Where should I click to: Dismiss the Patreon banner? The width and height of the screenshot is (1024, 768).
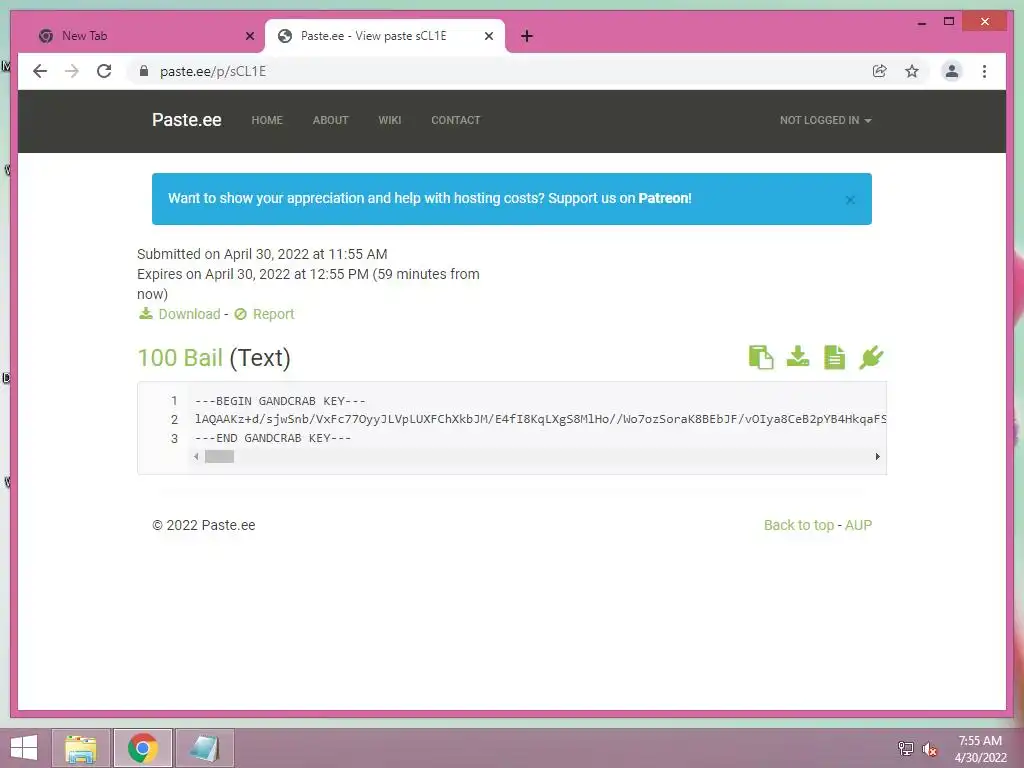850,200
